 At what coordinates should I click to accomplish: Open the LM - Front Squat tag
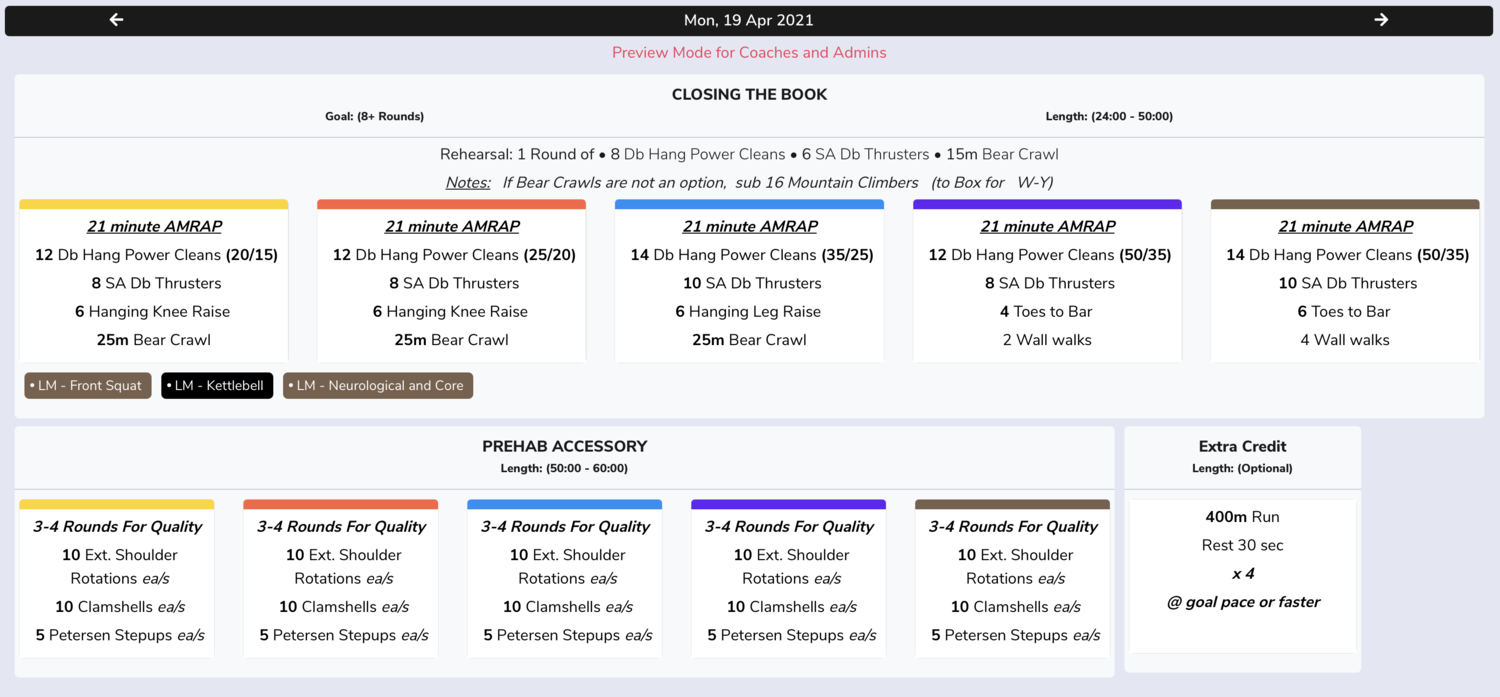[x=88, y=385]
